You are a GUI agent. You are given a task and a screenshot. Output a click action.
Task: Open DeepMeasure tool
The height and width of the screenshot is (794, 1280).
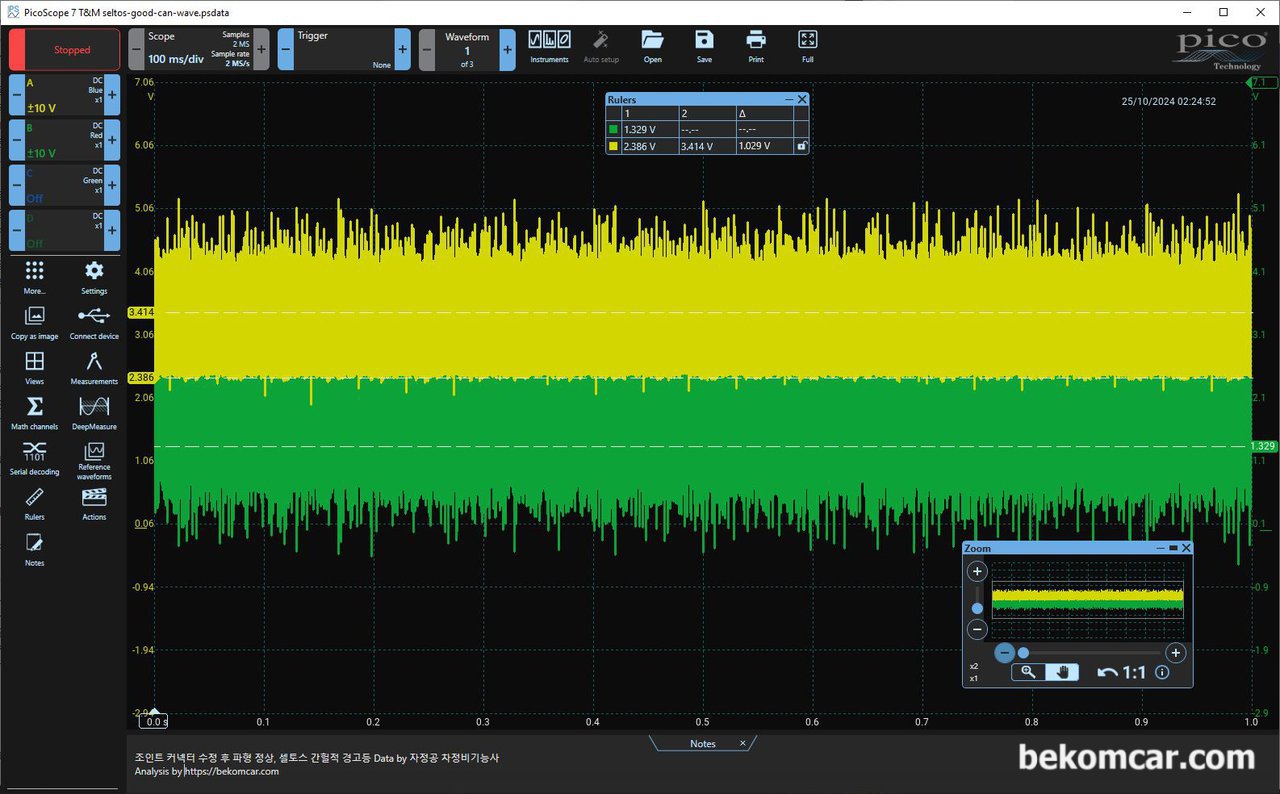pos(94,413)
